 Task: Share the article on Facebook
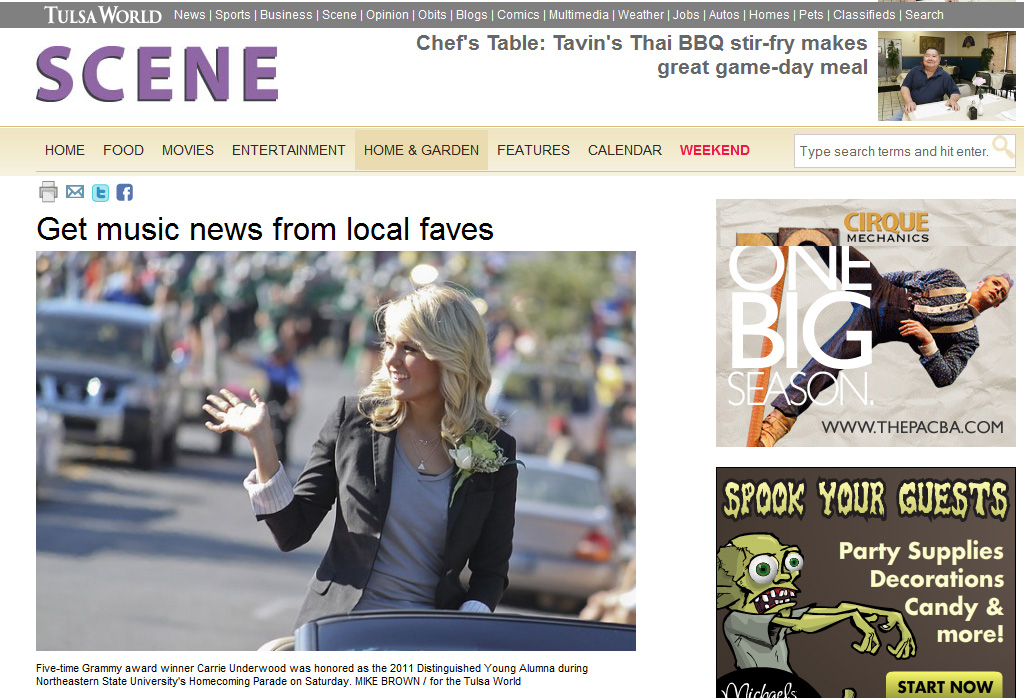click(125, 193)
